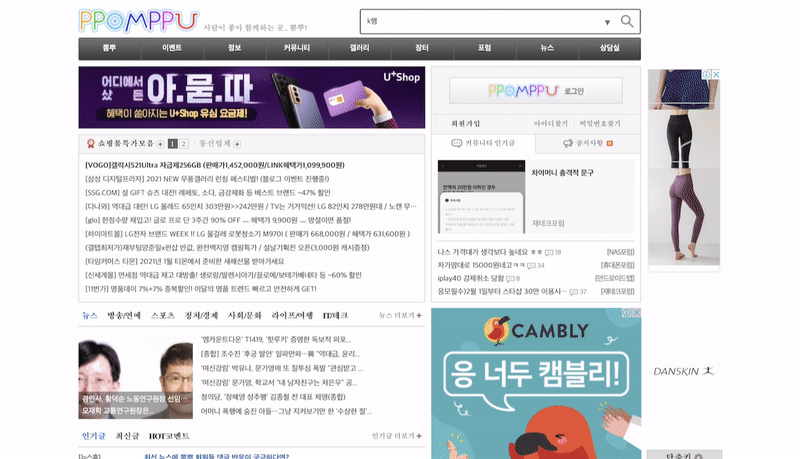Select the 최신글 tab
Viewport: 800px width, 459px height.
pos(127,436)
